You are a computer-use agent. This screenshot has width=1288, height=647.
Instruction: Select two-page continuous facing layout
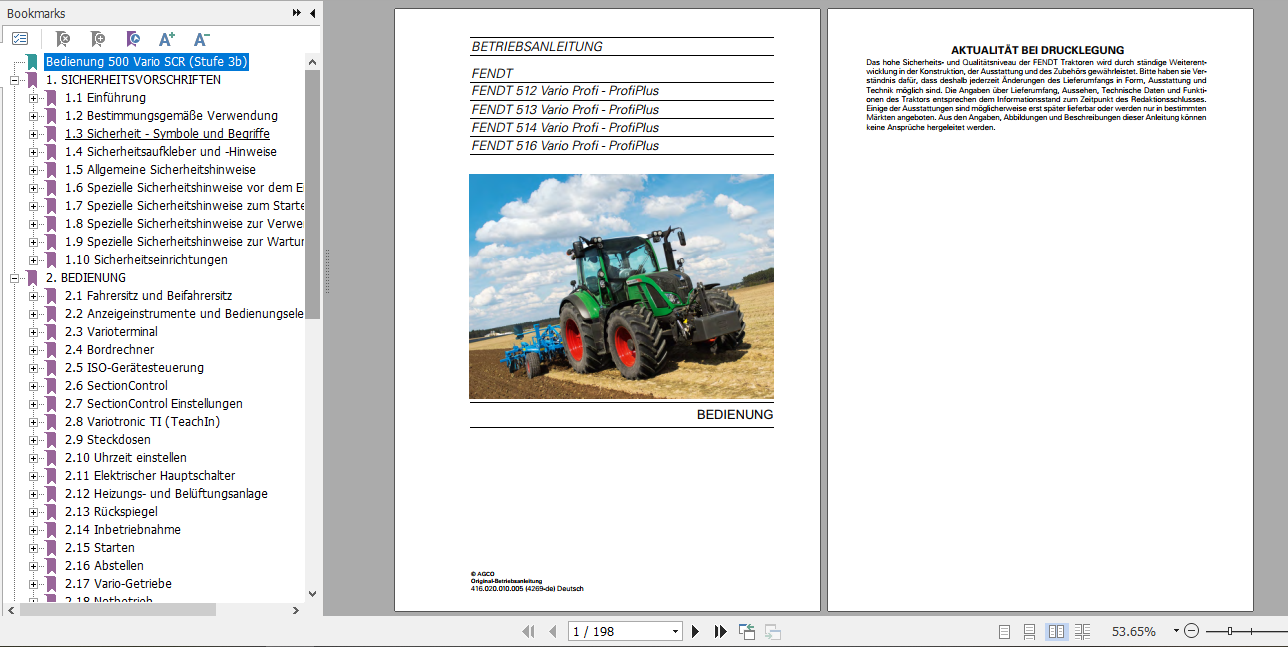click(1082, 631)
